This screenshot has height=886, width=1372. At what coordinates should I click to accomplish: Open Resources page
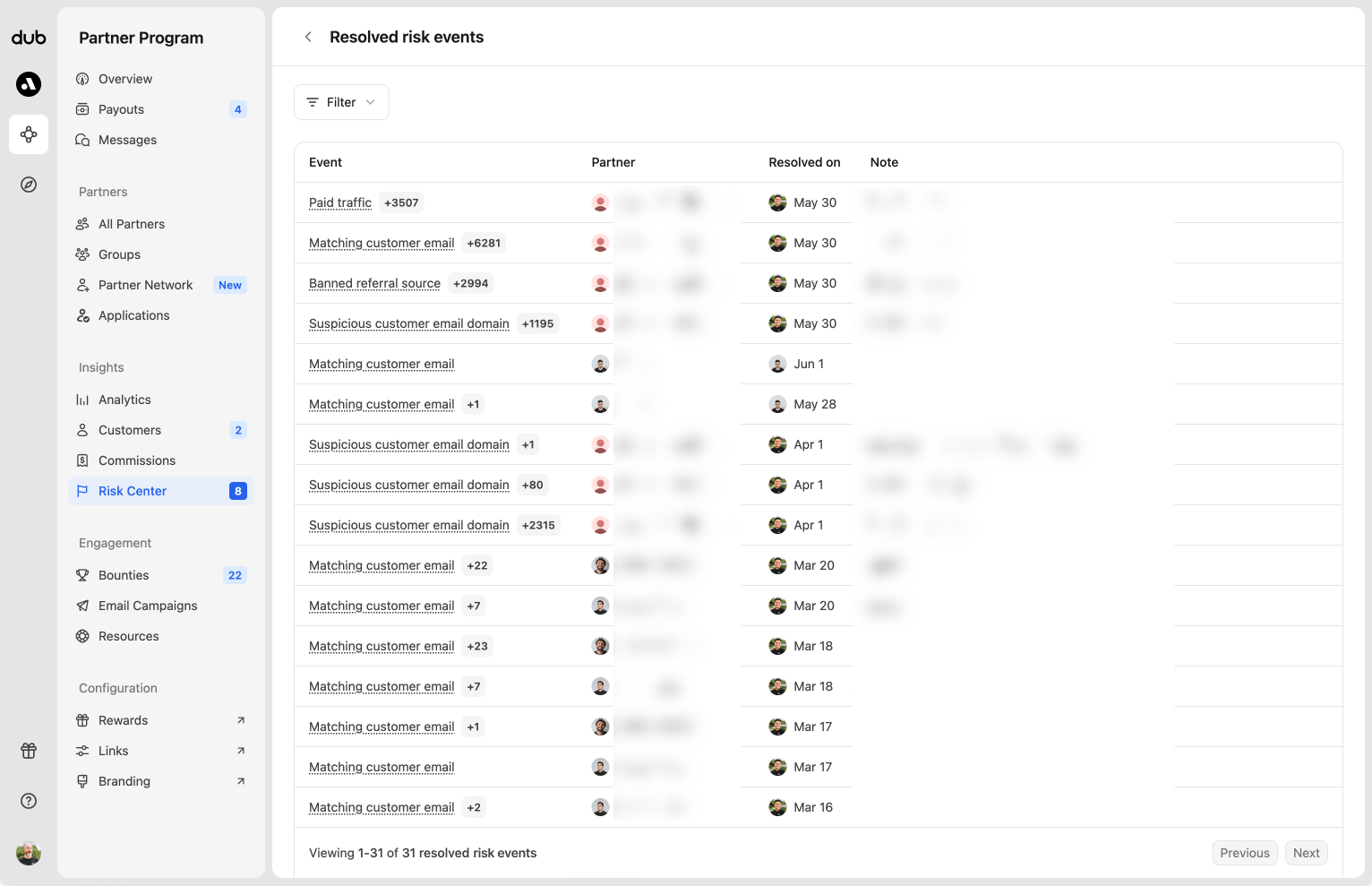click(x=161, y=636)
